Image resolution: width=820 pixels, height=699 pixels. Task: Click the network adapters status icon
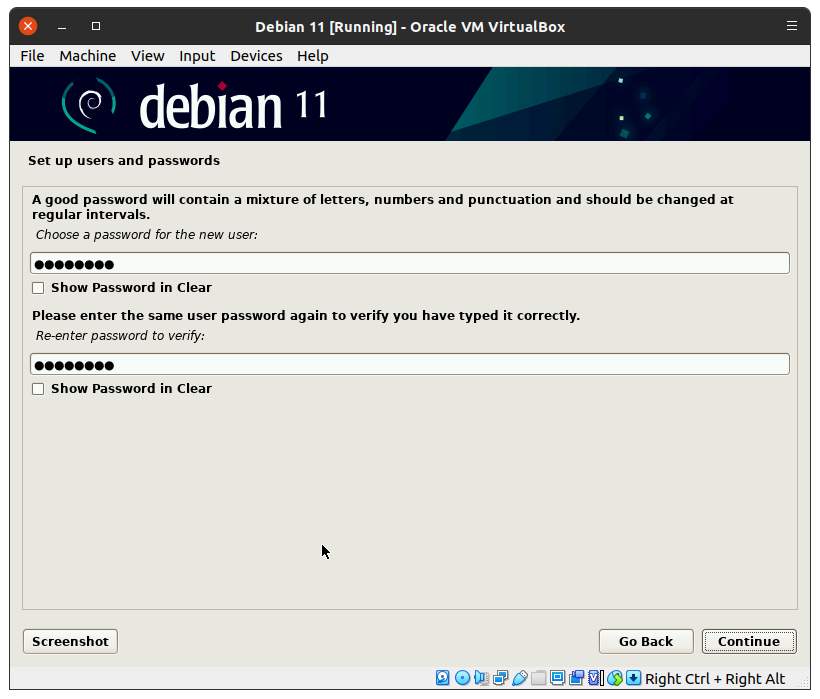click(x=500, y=678)
